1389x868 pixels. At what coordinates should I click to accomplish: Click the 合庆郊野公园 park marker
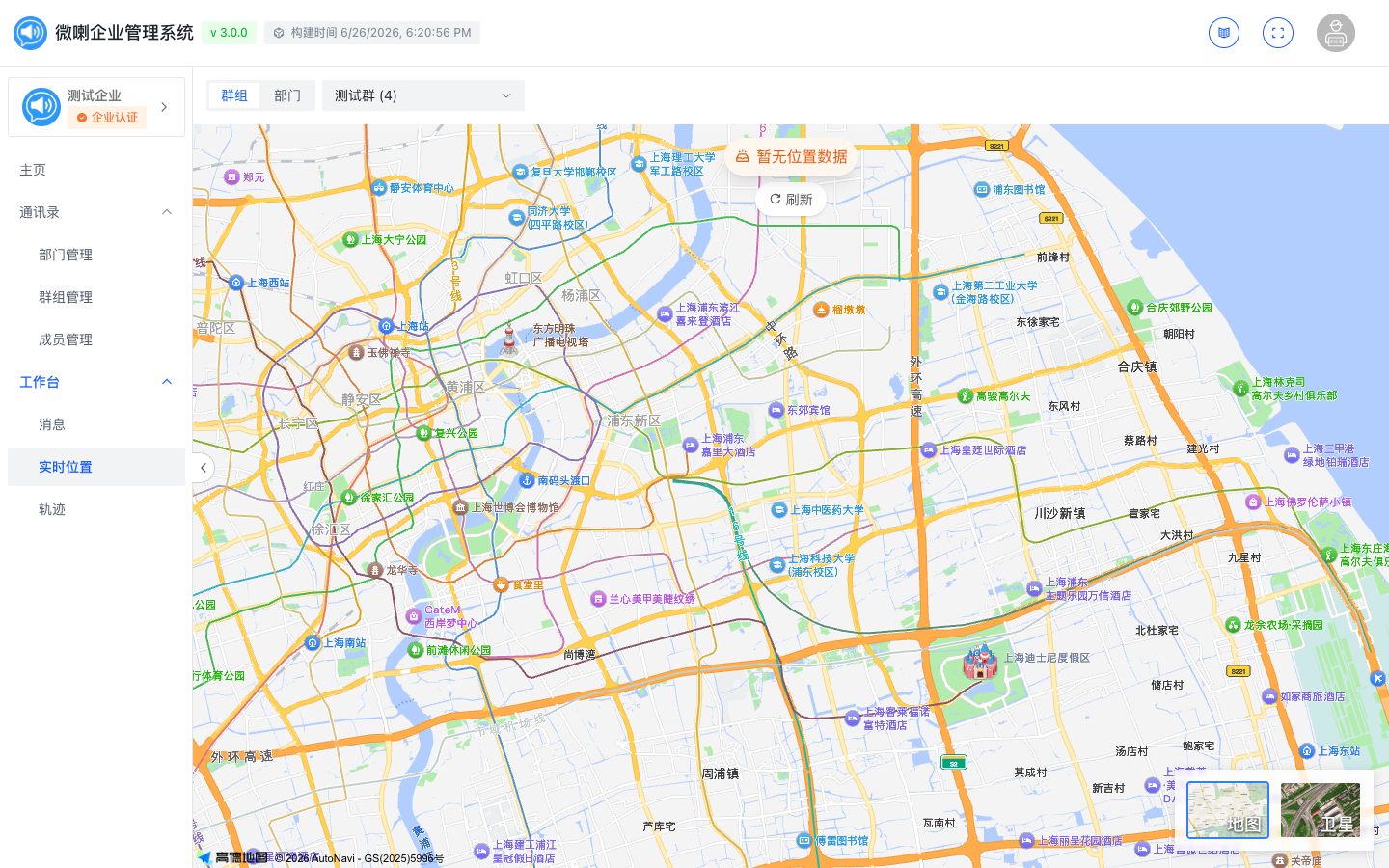(1134, 308)
